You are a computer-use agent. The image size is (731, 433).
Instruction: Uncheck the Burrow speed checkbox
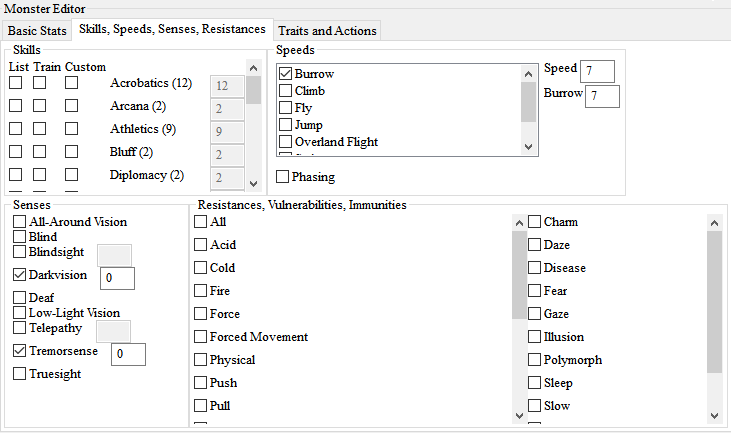pyautogui.click(x=286, y=74)
